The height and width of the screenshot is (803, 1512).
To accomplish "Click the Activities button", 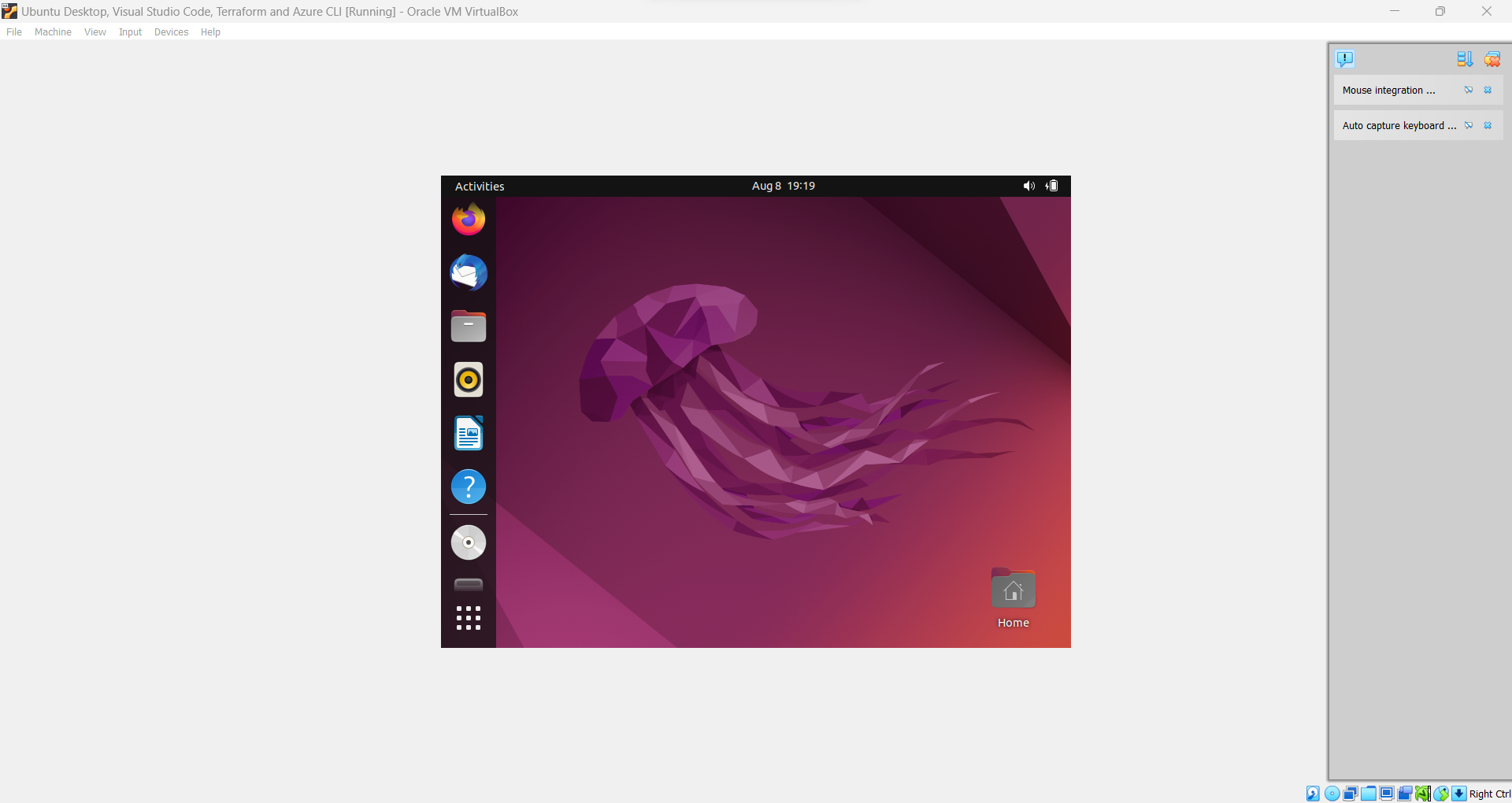I will pyautogui.click(x=479, y=186).
